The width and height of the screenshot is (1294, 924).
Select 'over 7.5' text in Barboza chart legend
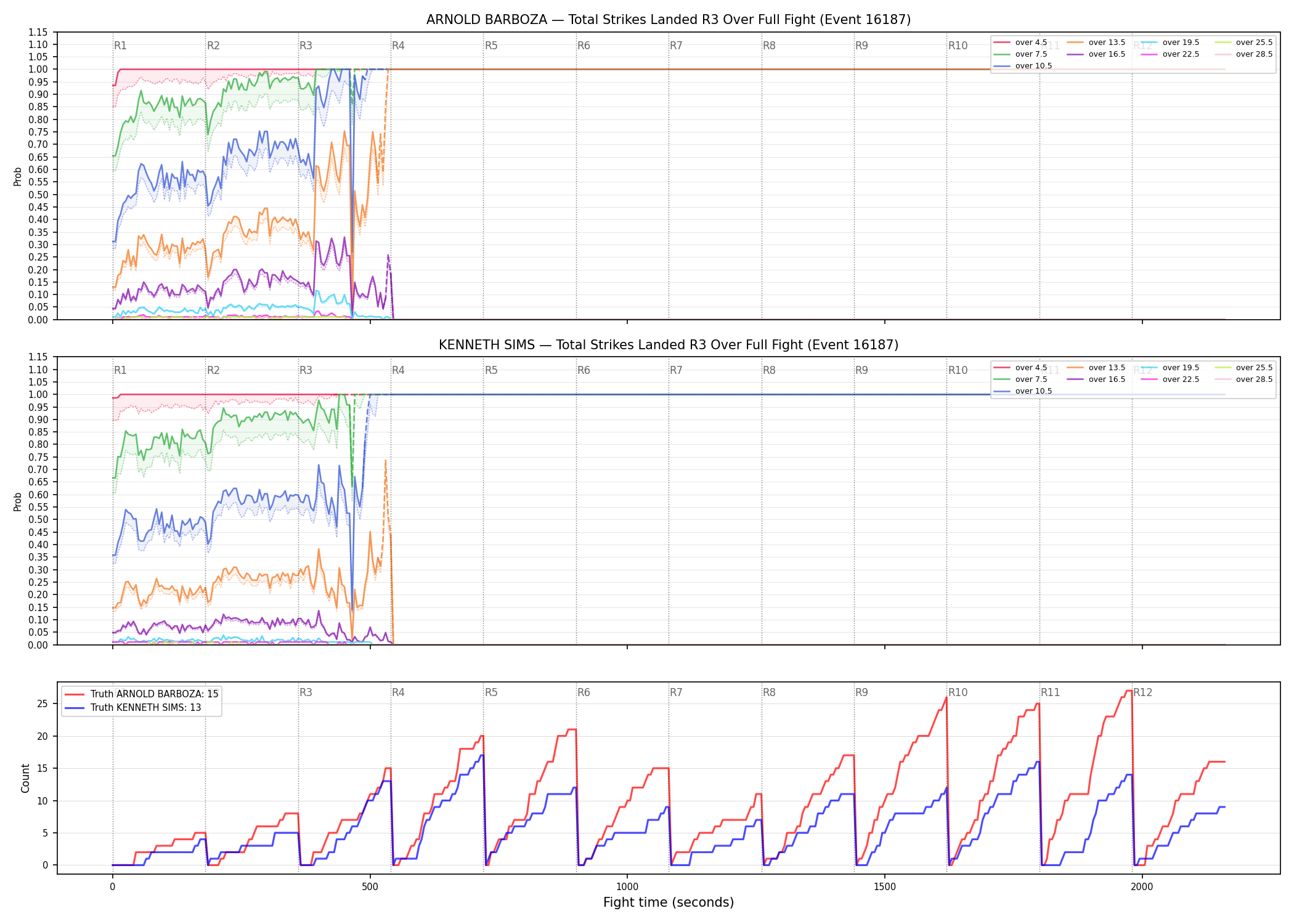[x=1032, y=54]
